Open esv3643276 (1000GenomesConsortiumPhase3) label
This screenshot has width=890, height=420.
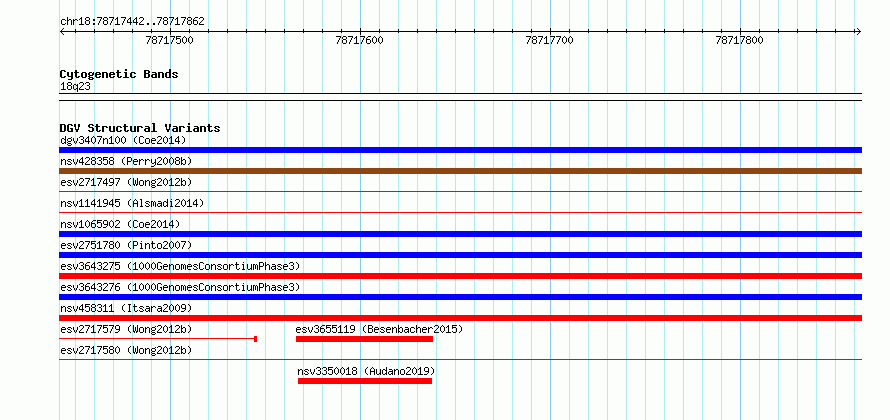tap(180, 287)
